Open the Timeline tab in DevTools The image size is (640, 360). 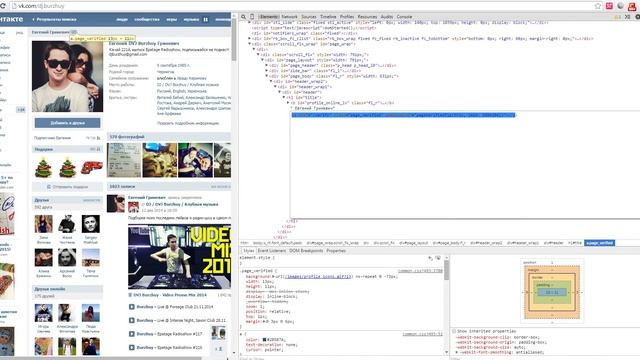(x=328, y=17)
